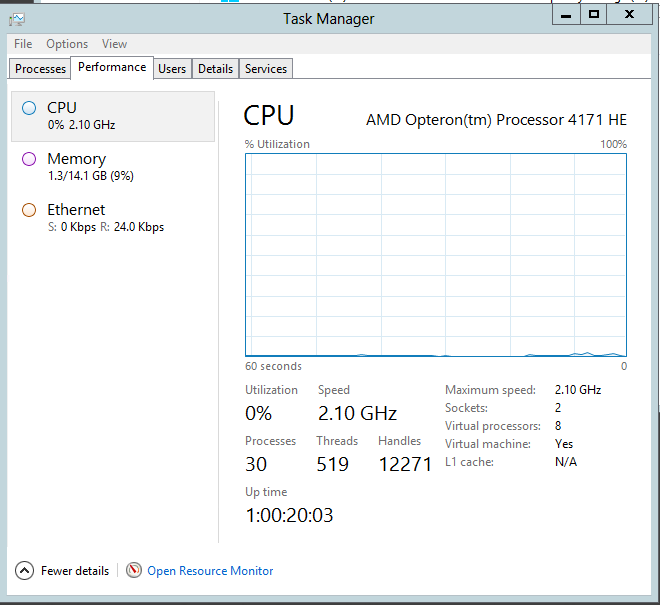Switch to the Users tab
Viewport: 660px width, 605px height.
pyautogui.click(x=172, y=69)
